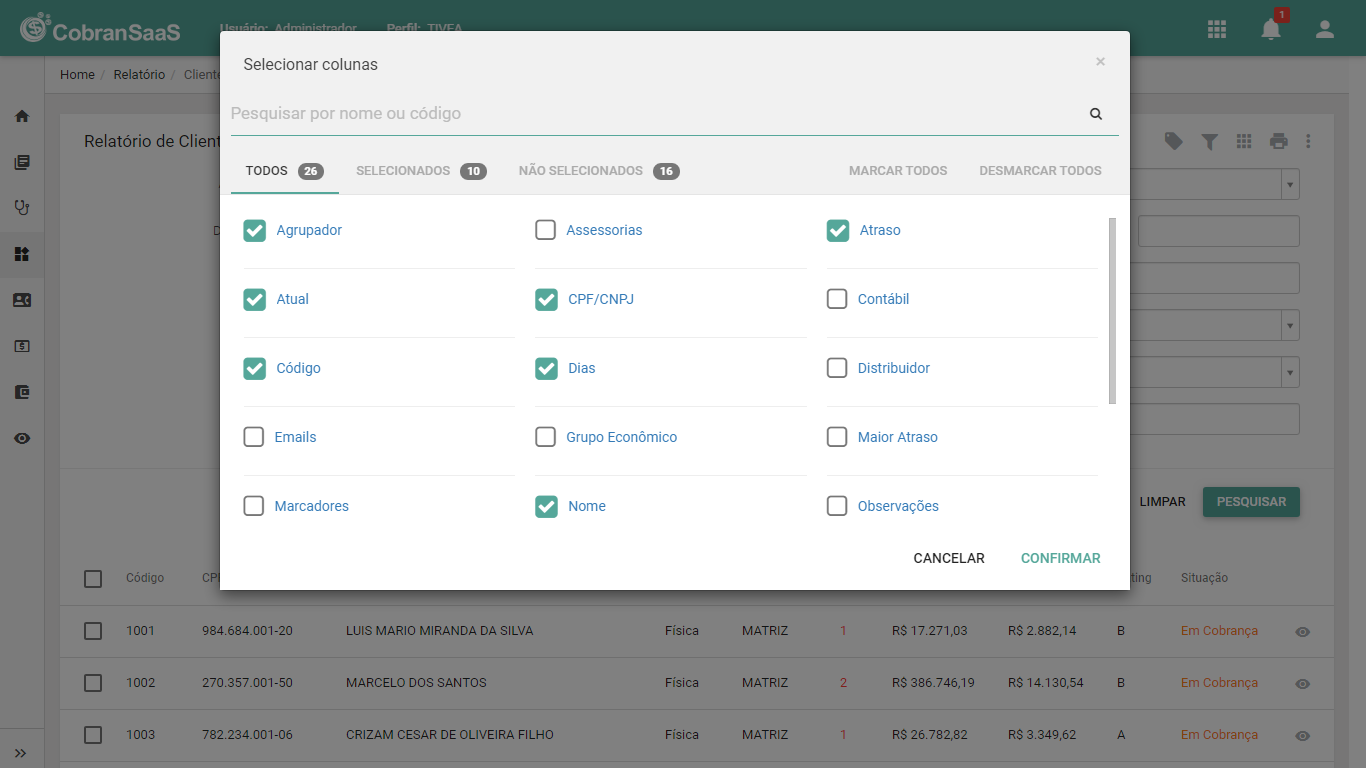Go to Relatório breadcrumb link
The image size is (1366, 768).
point(139,75)
